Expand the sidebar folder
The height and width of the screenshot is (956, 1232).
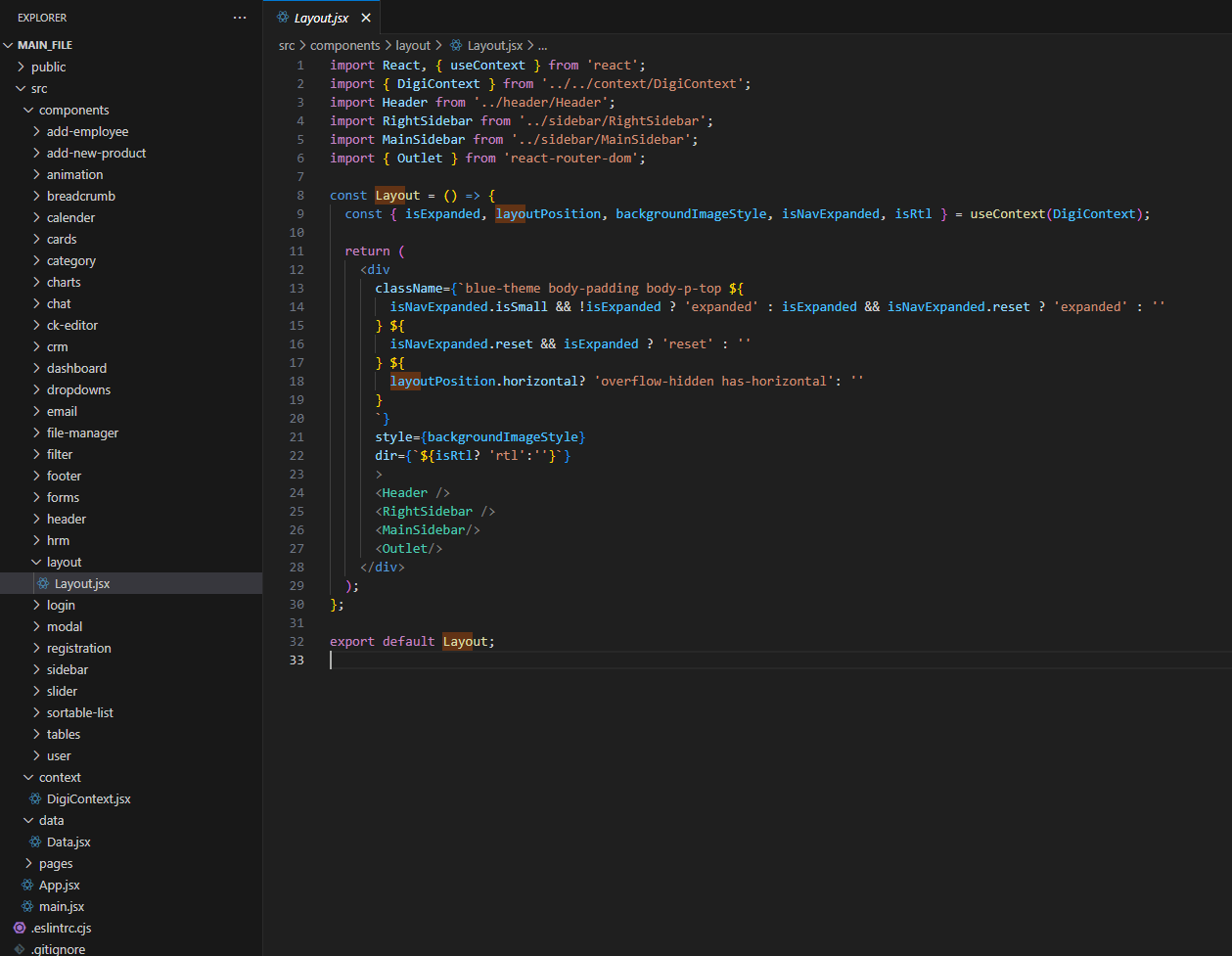(37, 670)
